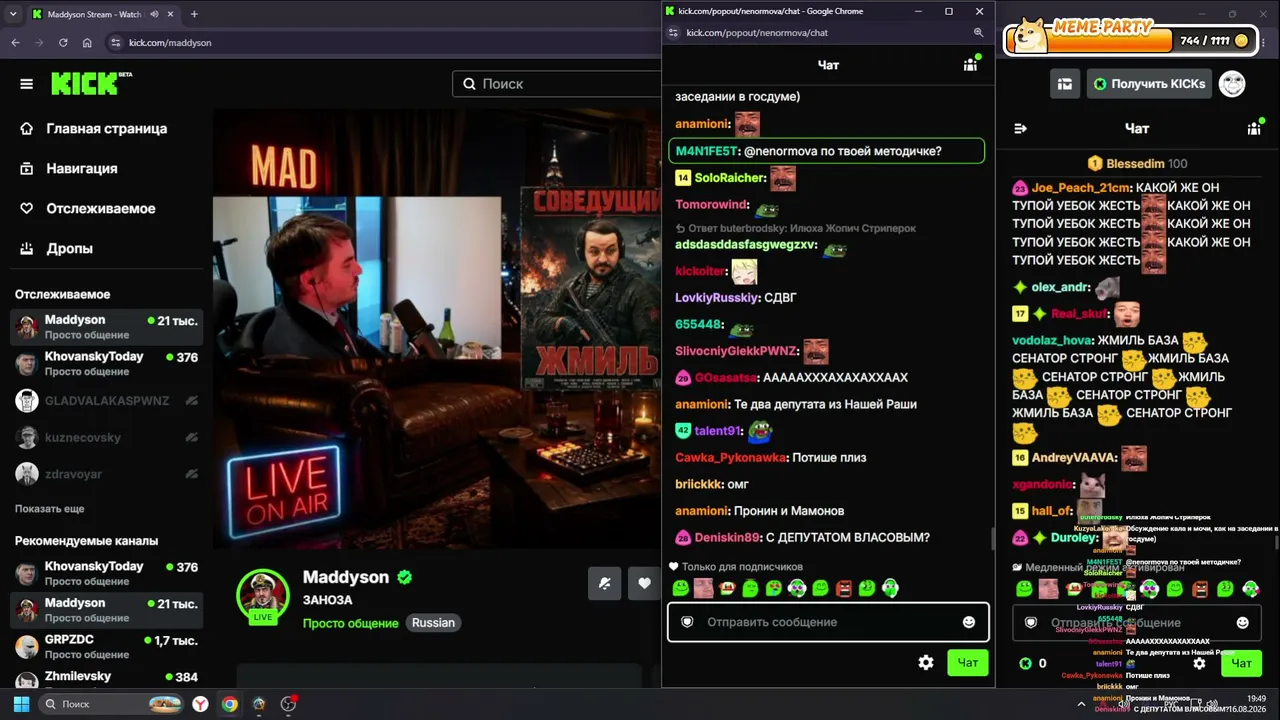
Task: Open chat settings gear in popout chat
Action: pyautogui.click(x=926, y=662)
